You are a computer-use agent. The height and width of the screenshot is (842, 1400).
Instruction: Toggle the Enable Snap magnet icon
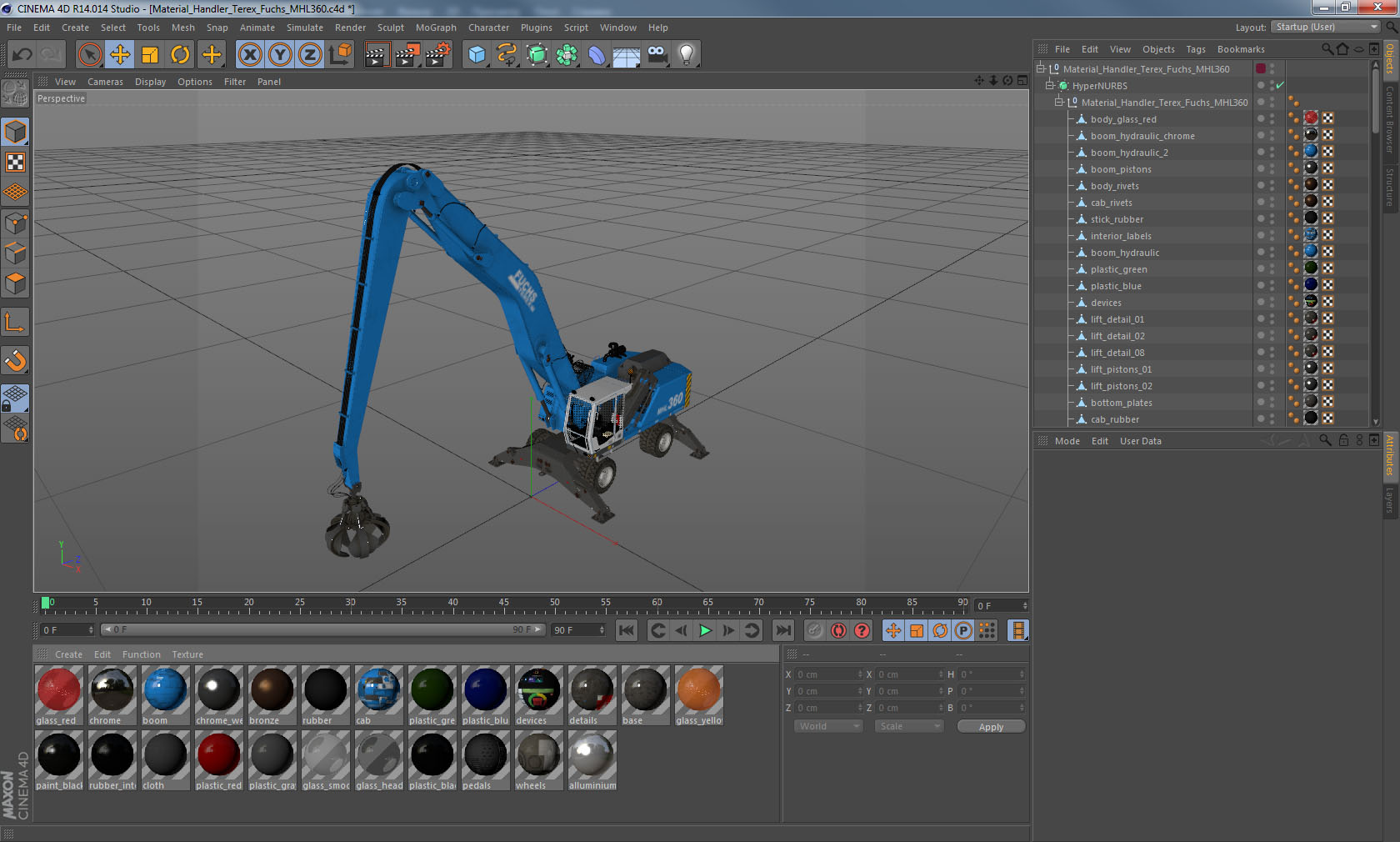15,360
